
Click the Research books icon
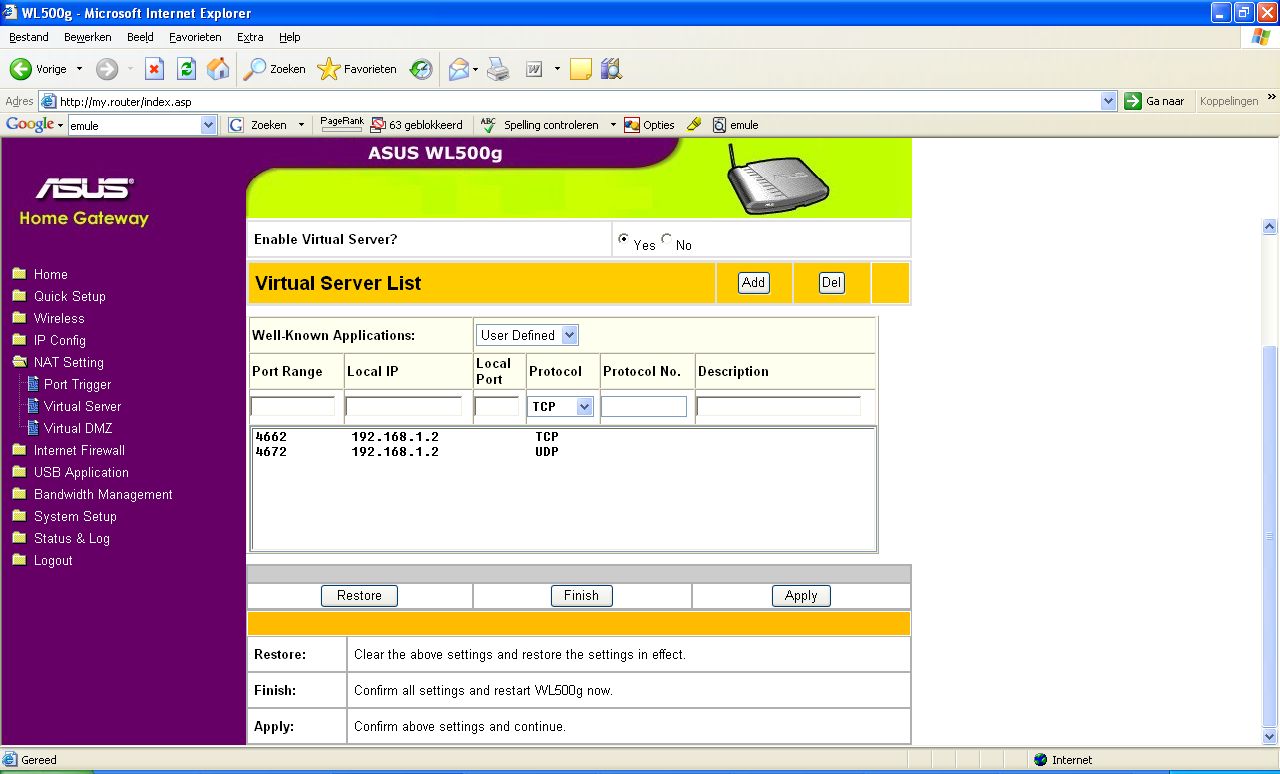pyautogui.click(x=611, y=69)
